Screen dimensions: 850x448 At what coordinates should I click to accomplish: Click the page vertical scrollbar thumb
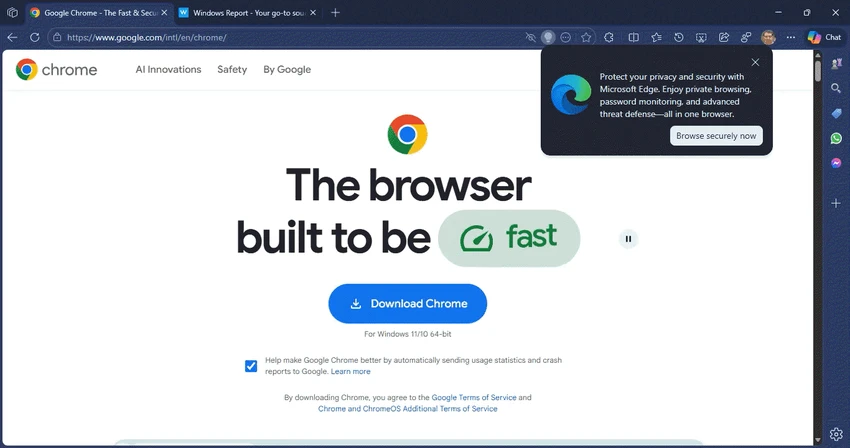[x=817, y=71]
